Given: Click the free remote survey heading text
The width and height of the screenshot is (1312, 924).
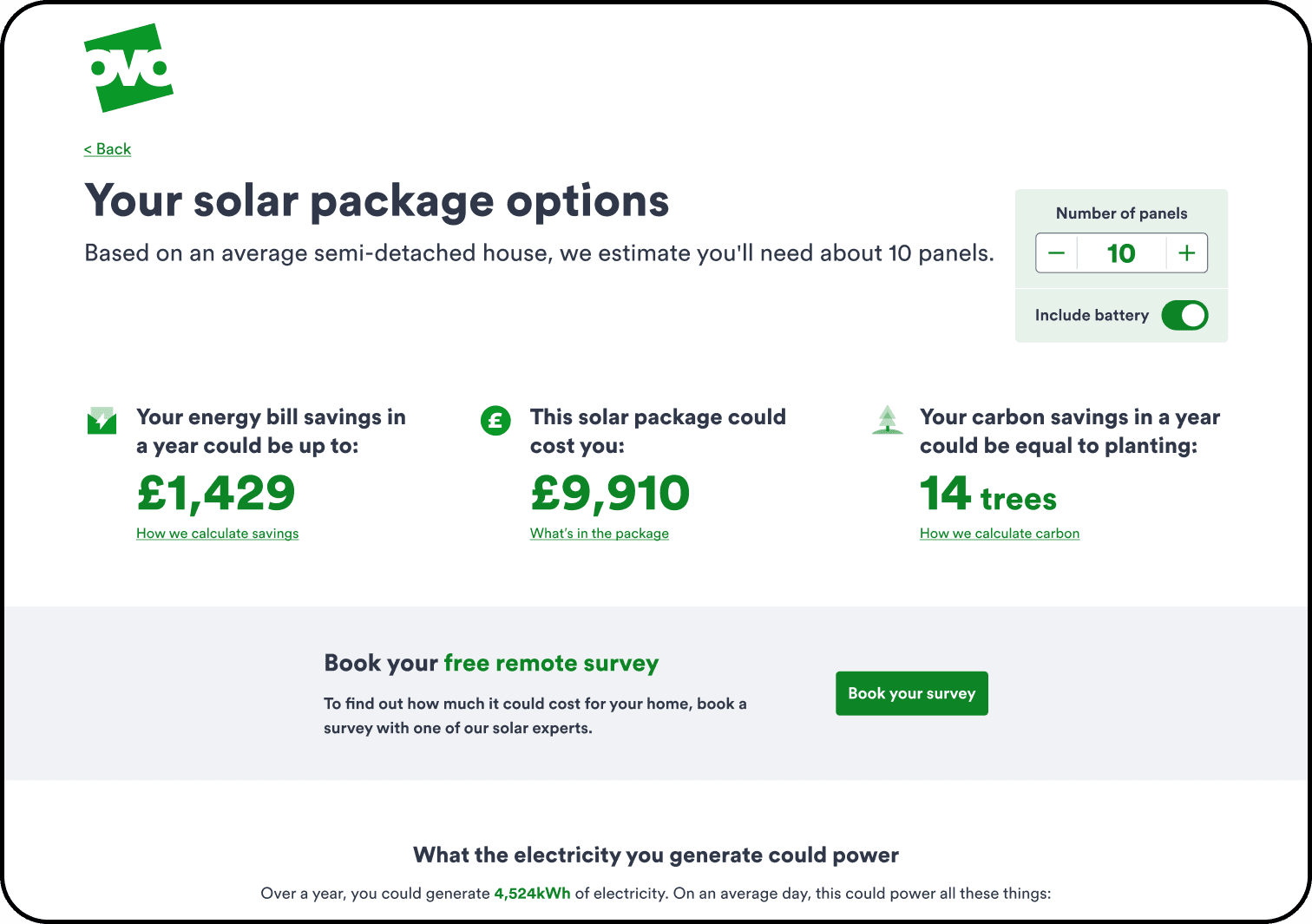Looking at the screenshot, I should pos(551,664).
